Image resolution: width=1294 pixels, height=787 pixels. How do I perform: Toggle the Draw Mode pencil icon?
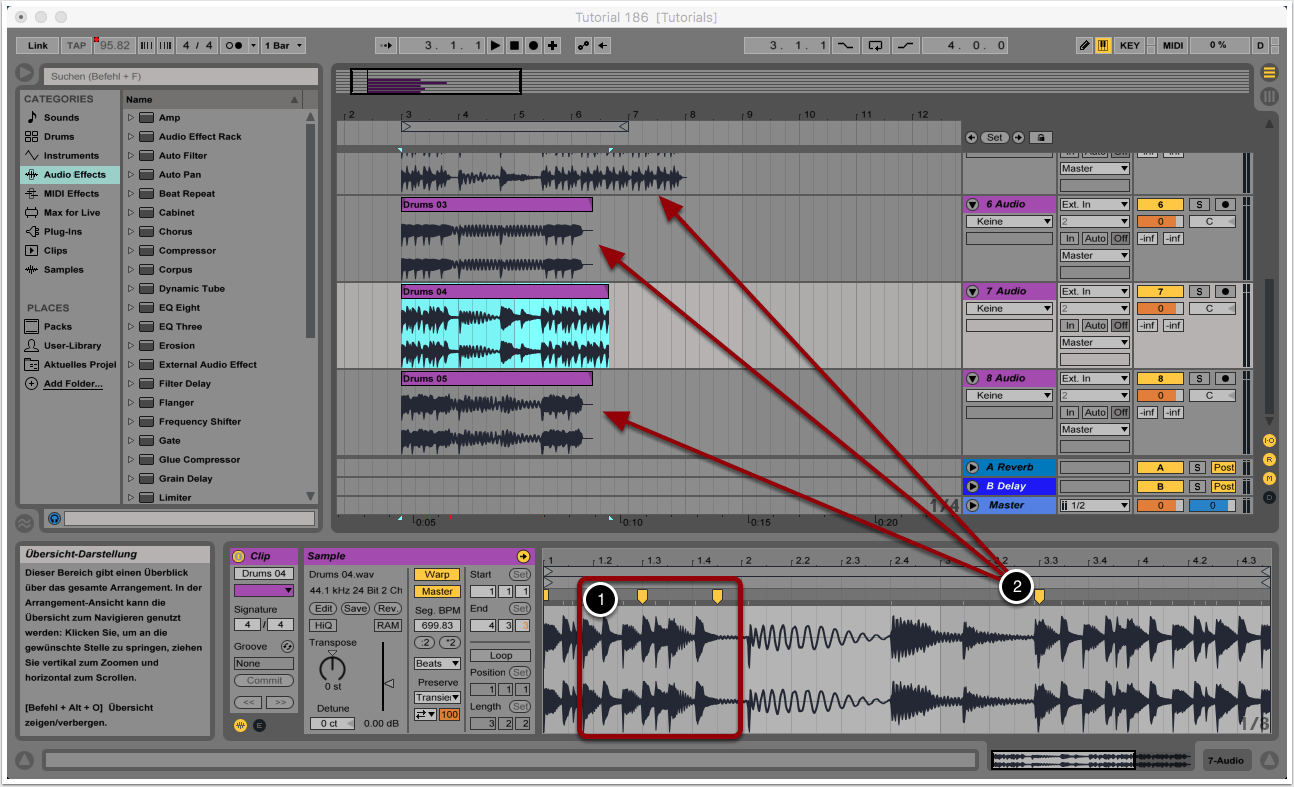[1085, 46]
